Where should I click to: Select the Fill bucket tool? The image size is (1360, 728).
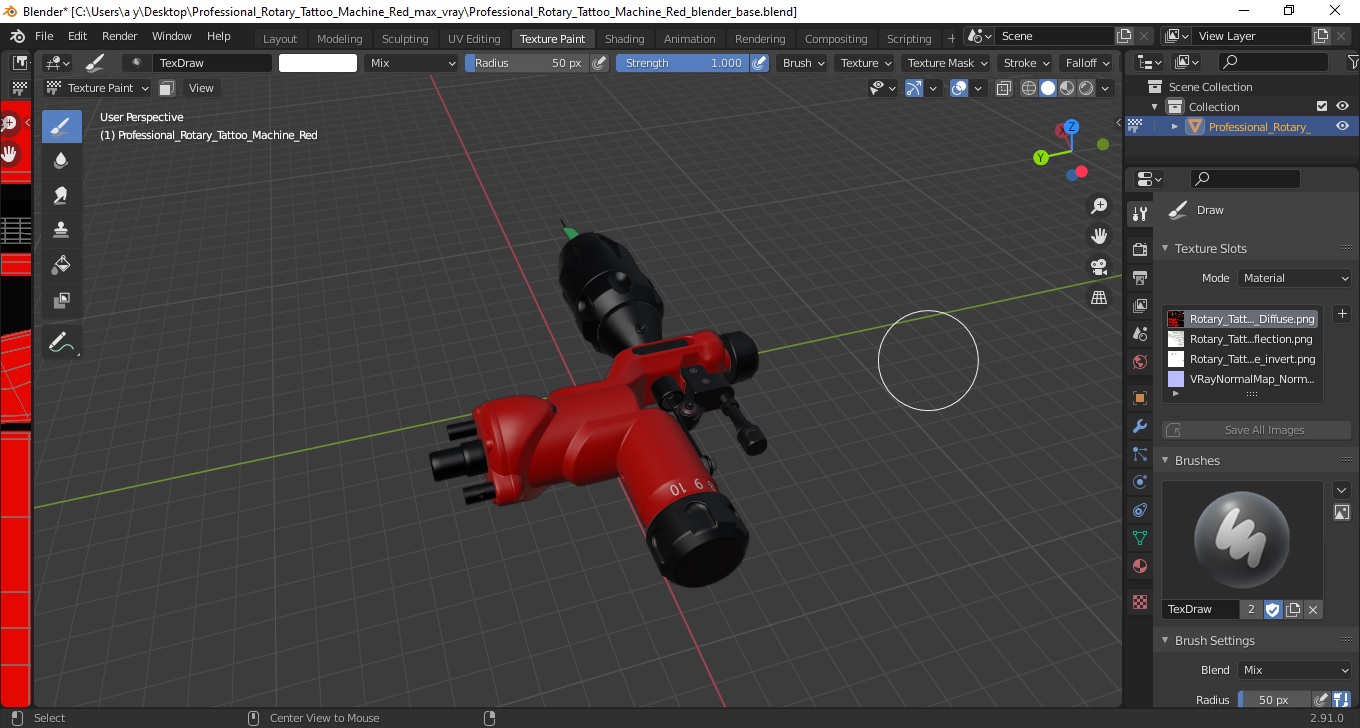tap(61, 265)
